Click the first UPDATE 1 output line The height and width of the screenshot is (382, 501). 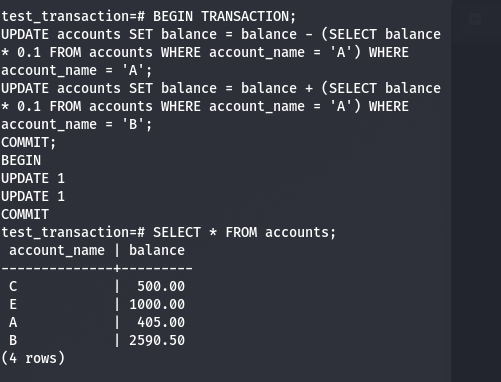(x=33, y=178)
